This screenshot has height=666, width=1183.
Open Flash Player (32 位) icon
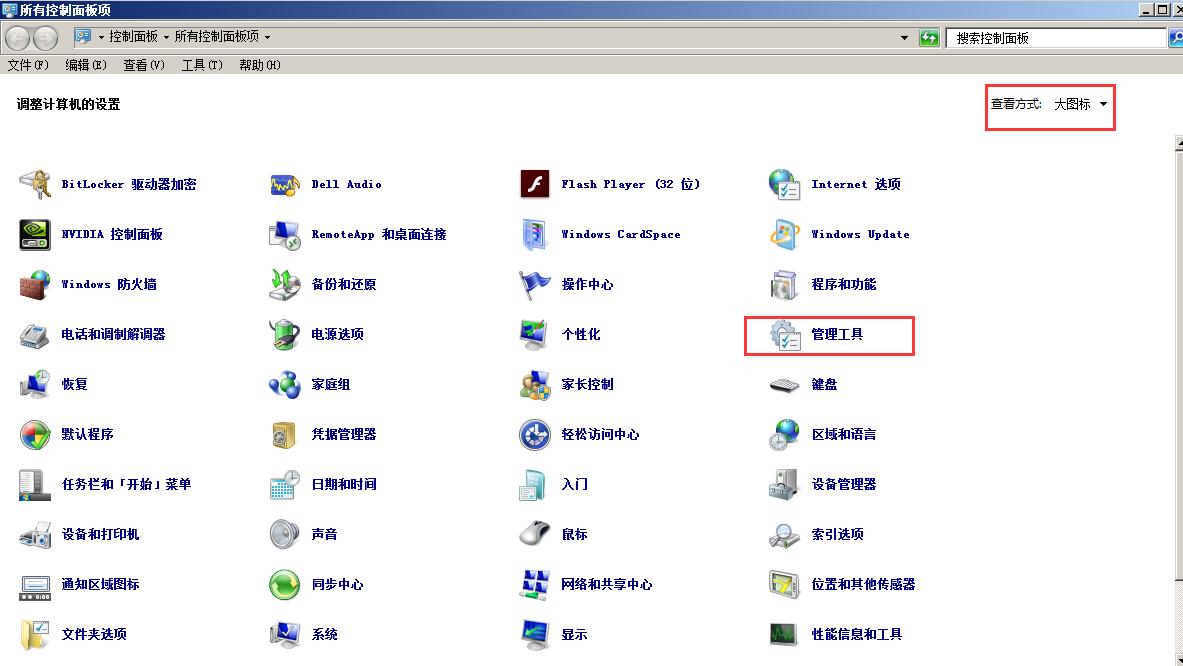click(535, 184)
